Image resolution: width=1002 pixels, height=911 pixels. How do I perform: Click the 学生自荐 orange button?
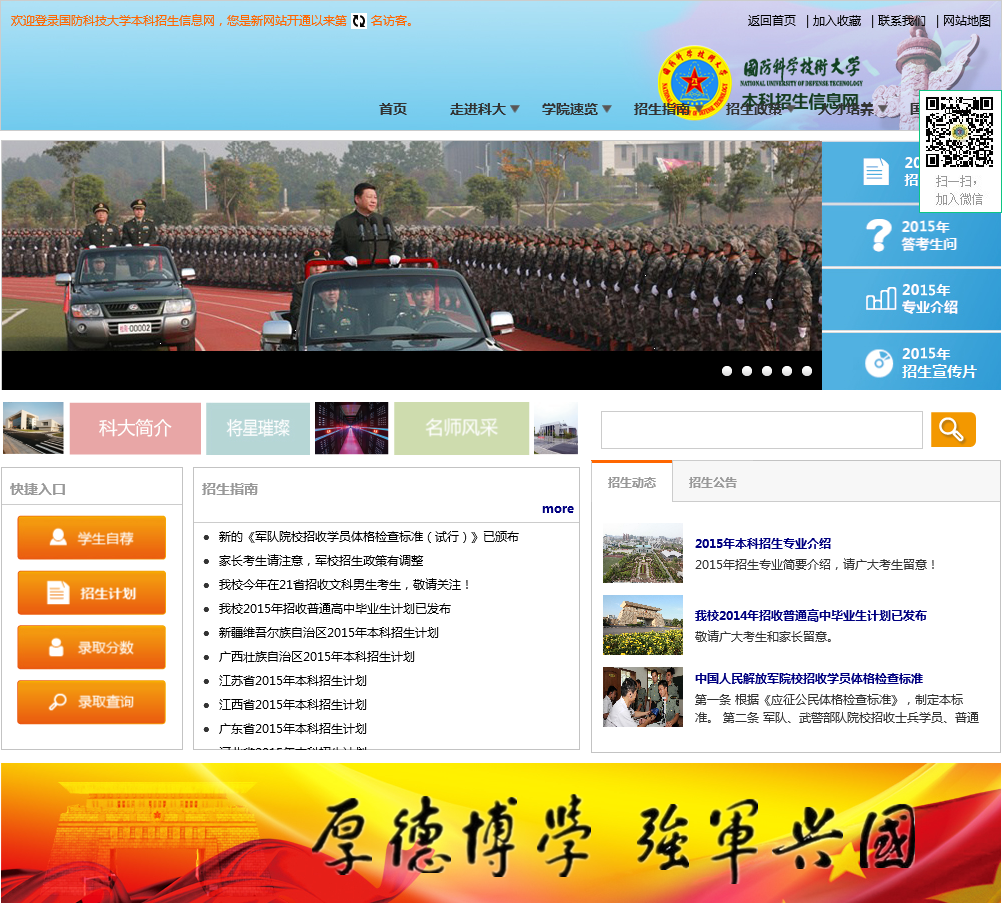(91, 537)
